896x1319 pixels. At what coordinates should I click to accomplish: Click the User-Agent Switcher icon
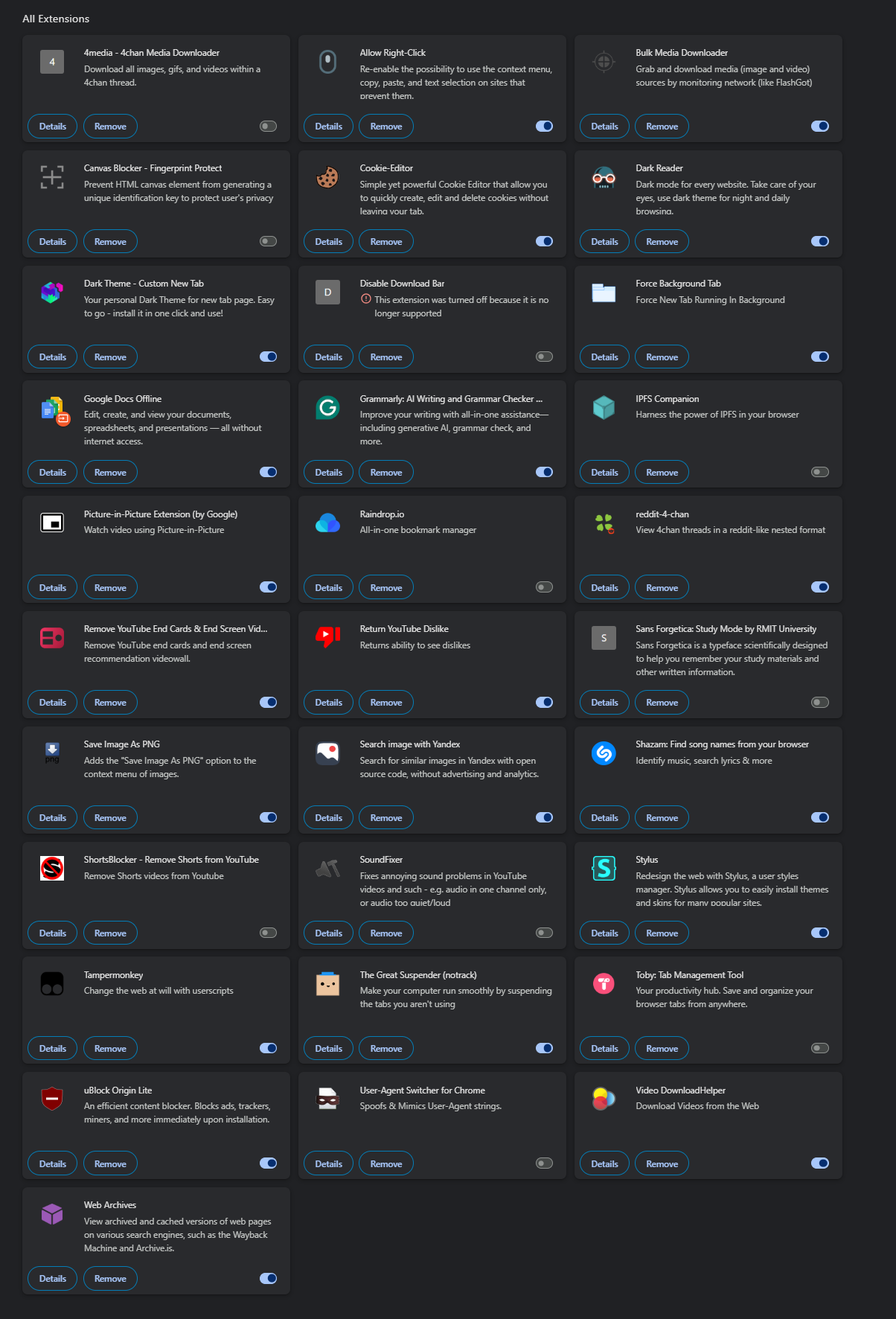[327, 1099]
